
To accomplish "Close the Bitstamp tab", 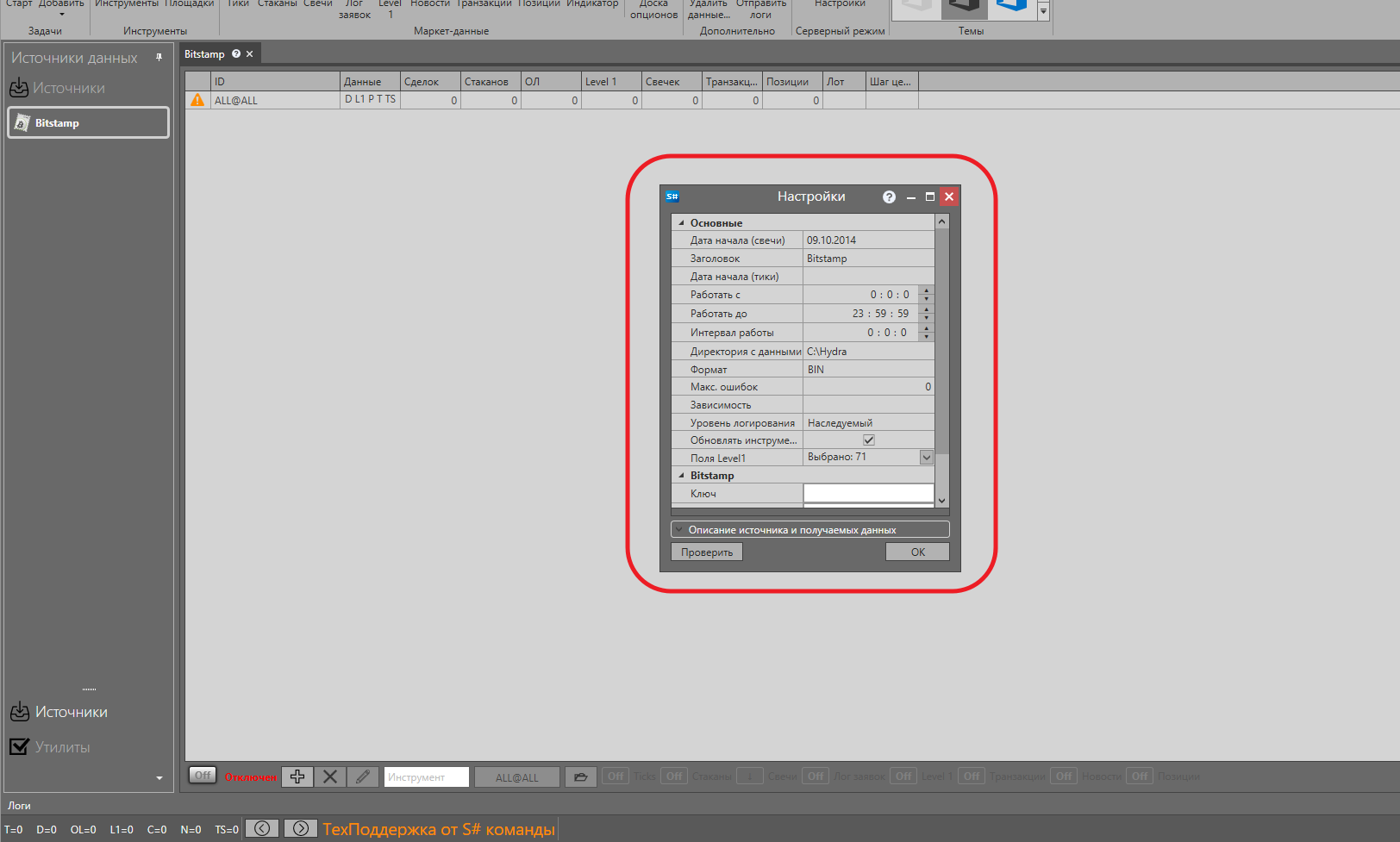I will click(x=250, y=53).
